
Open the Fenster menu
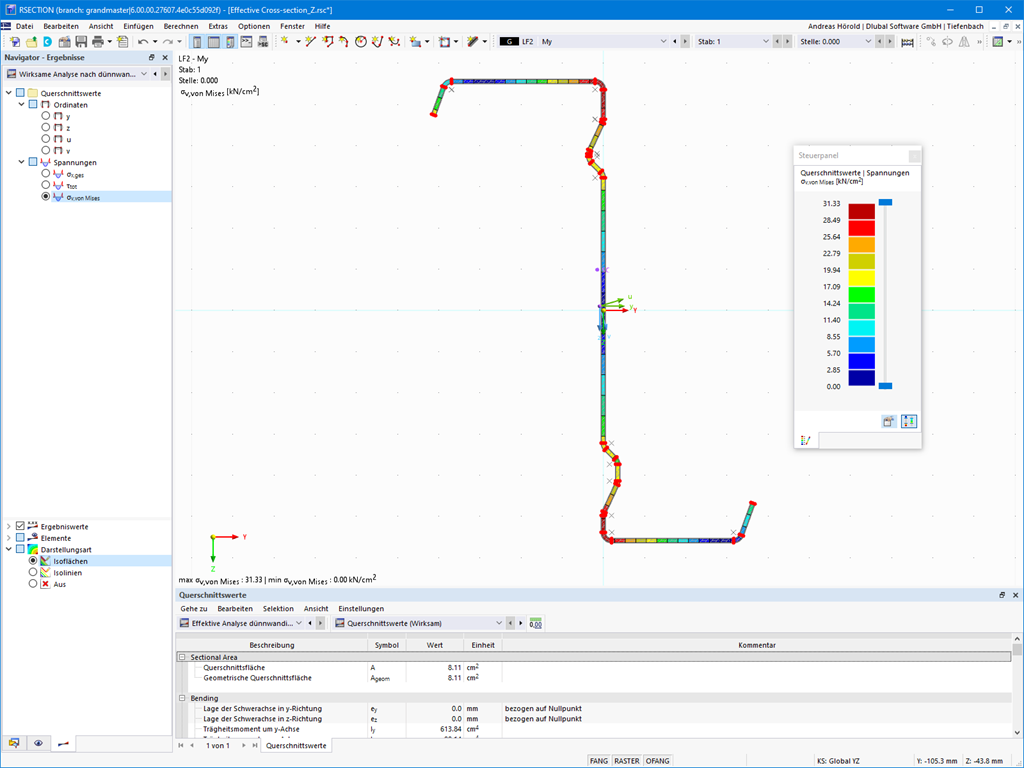292,26
